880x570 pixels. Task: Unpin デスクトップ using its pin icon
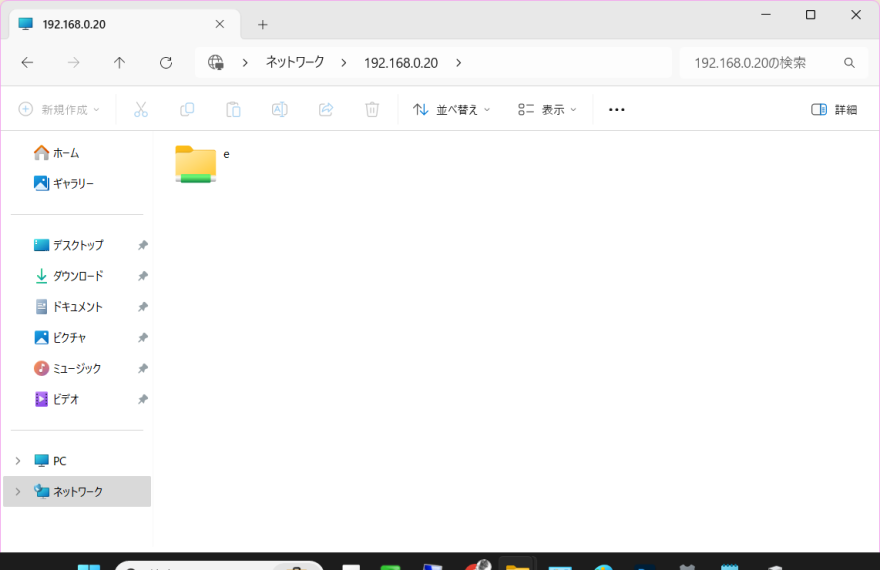(x=143, y=245)
